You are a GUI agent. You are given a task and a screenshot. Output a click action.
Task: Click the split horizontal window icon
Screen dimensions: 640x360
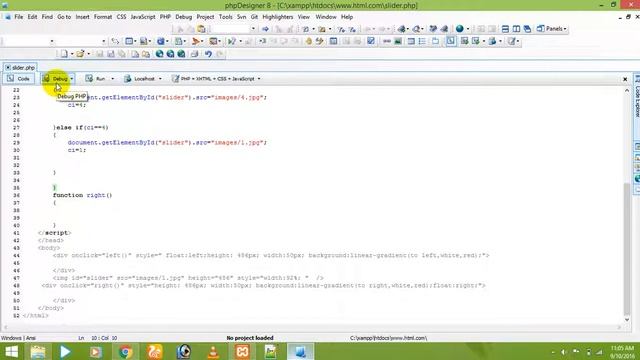pos(505,29)
